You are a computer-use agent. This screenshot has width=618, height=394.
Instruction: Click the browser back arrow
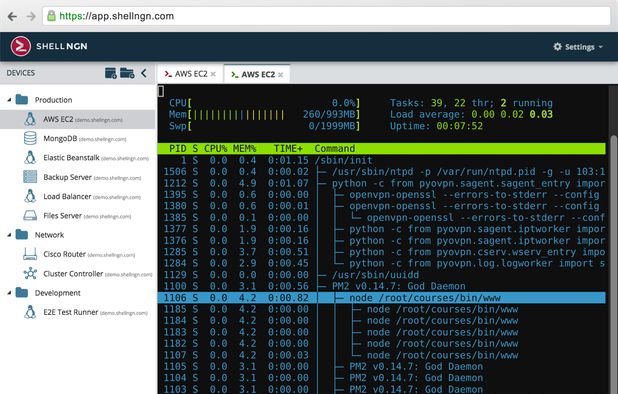[x=12, y=17]
